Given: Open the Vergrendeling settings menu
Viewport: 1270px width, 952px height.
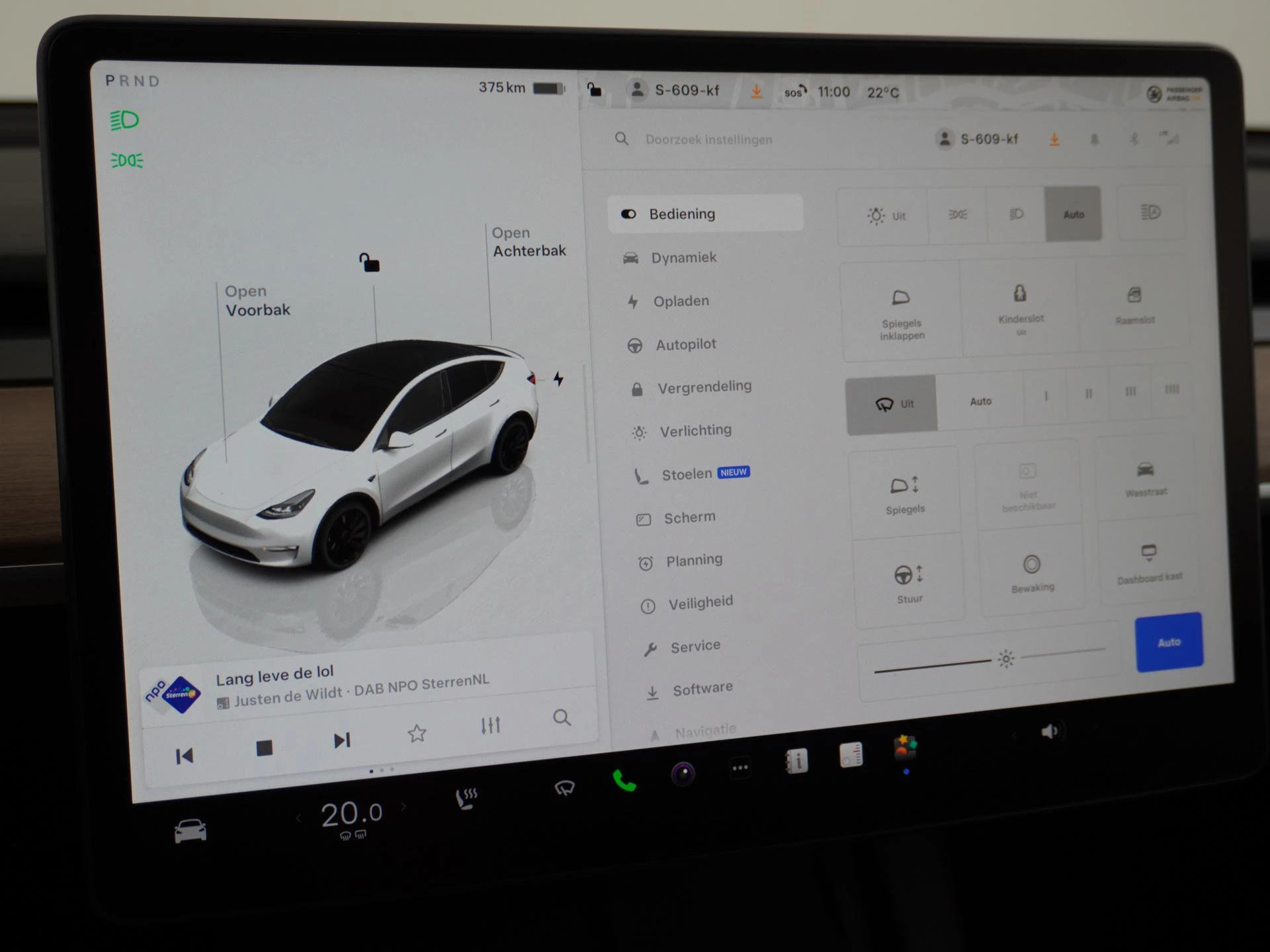Looking at the screenshot, I should [691, 387].
